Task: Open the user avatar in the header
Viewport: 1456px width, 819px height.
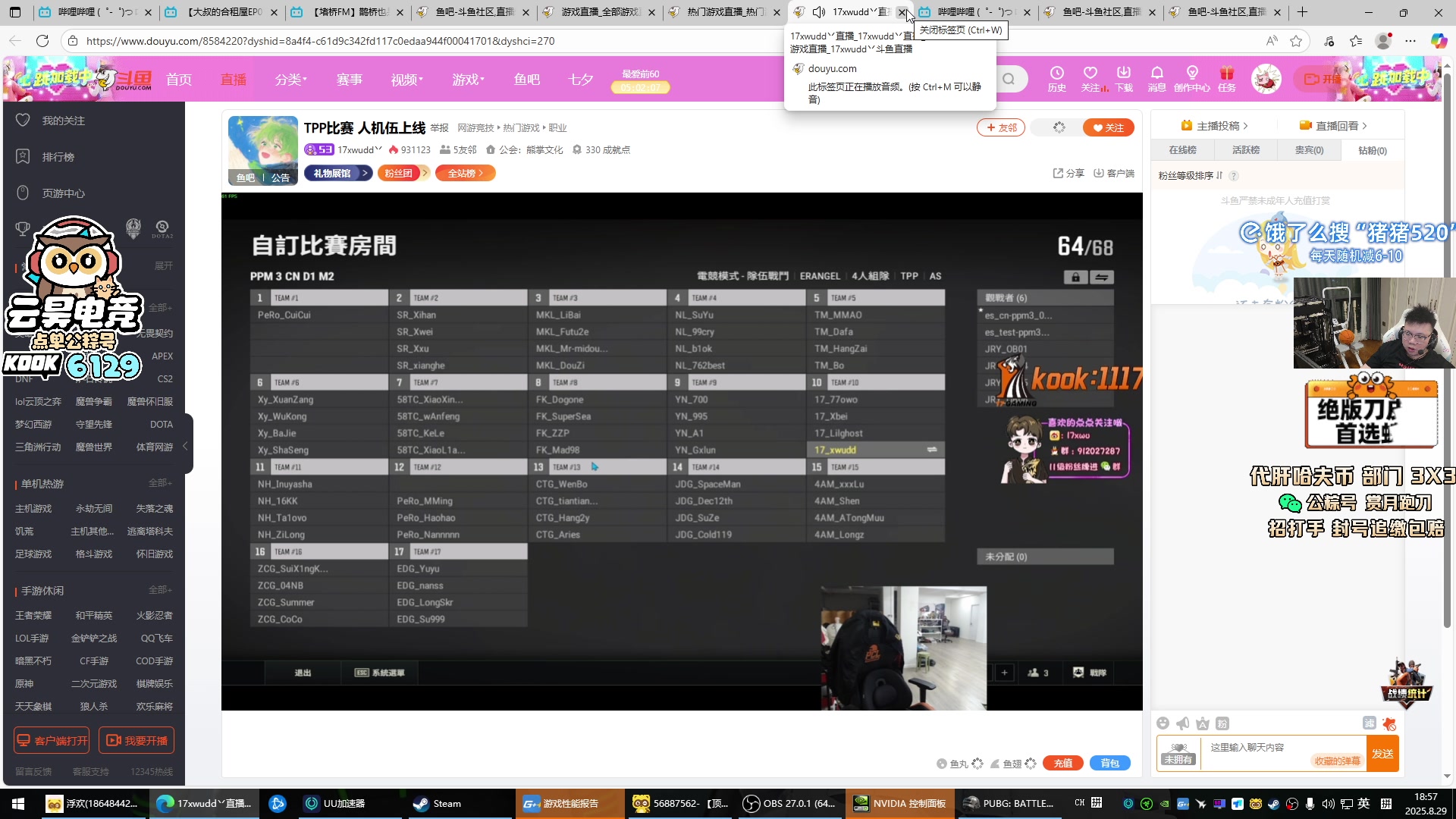Action: coord(1266,79)
